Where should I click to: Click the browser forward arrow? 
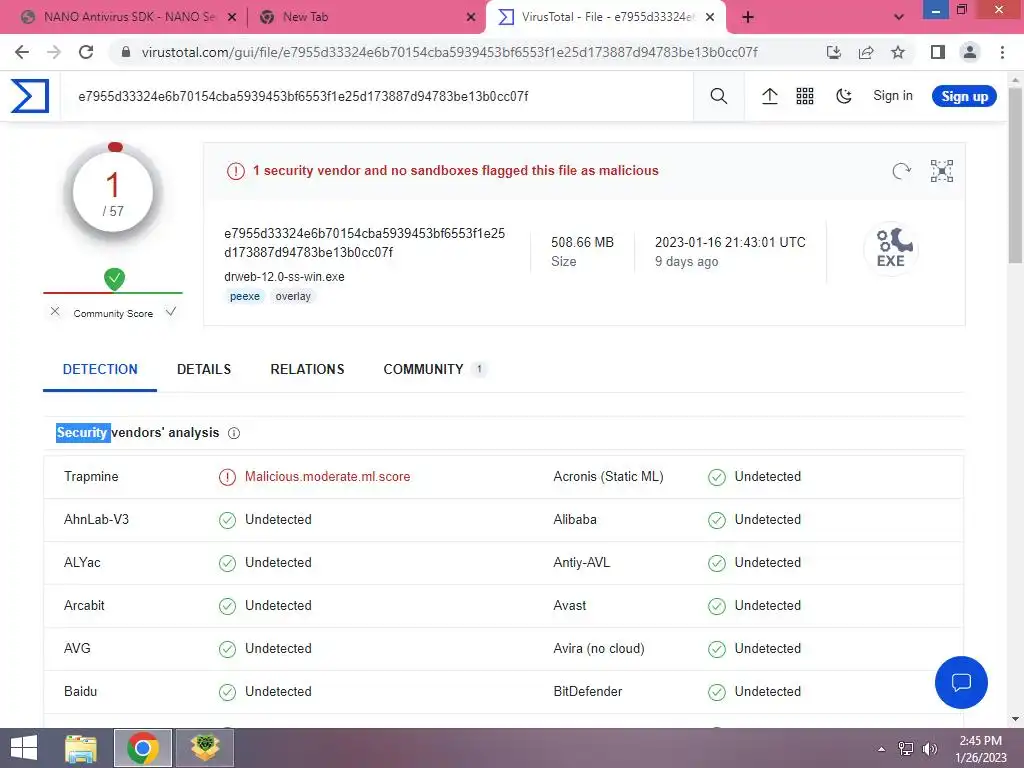coord(54,52)
